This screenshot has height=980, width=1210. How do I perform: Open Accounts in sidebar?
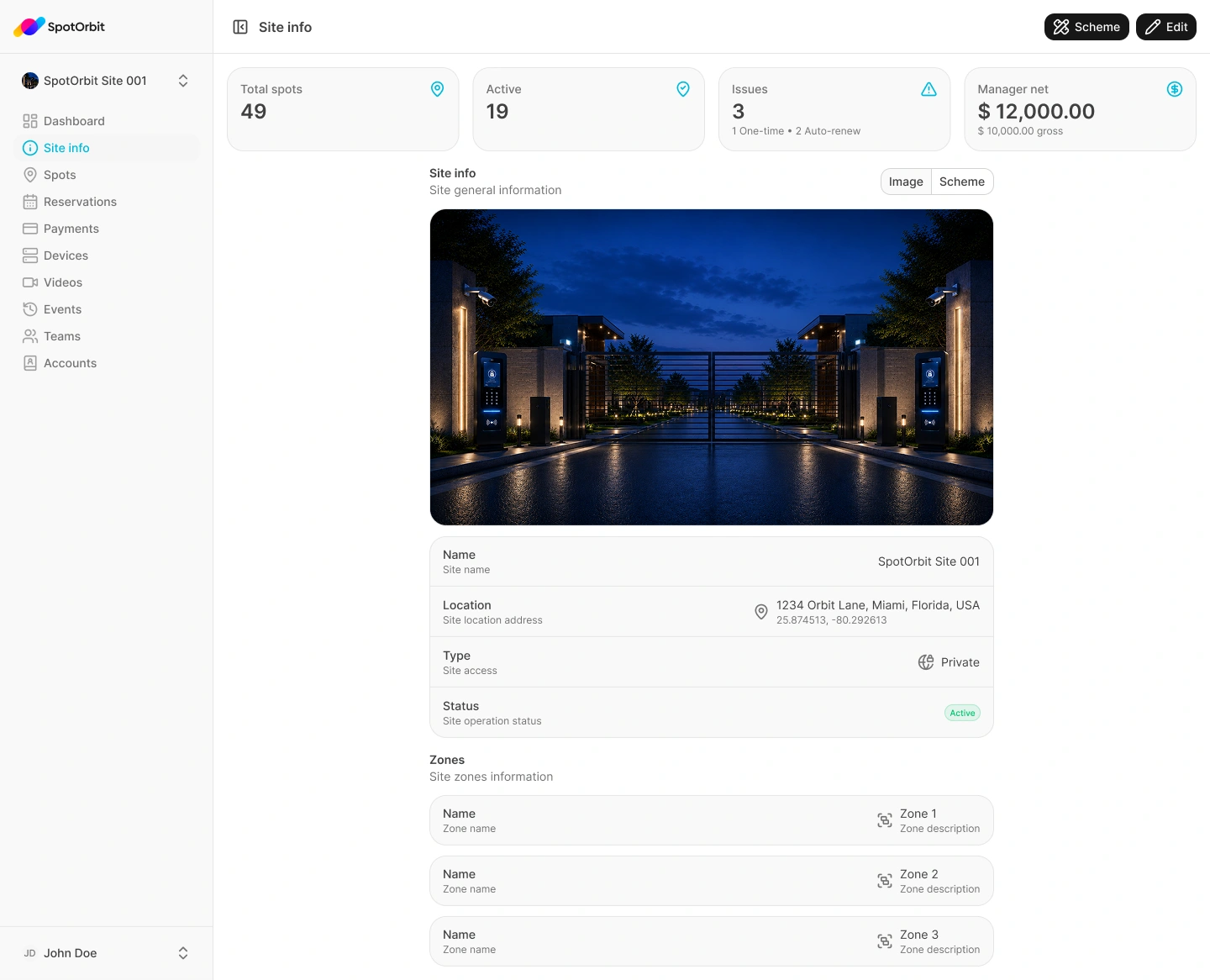point(107,363)
